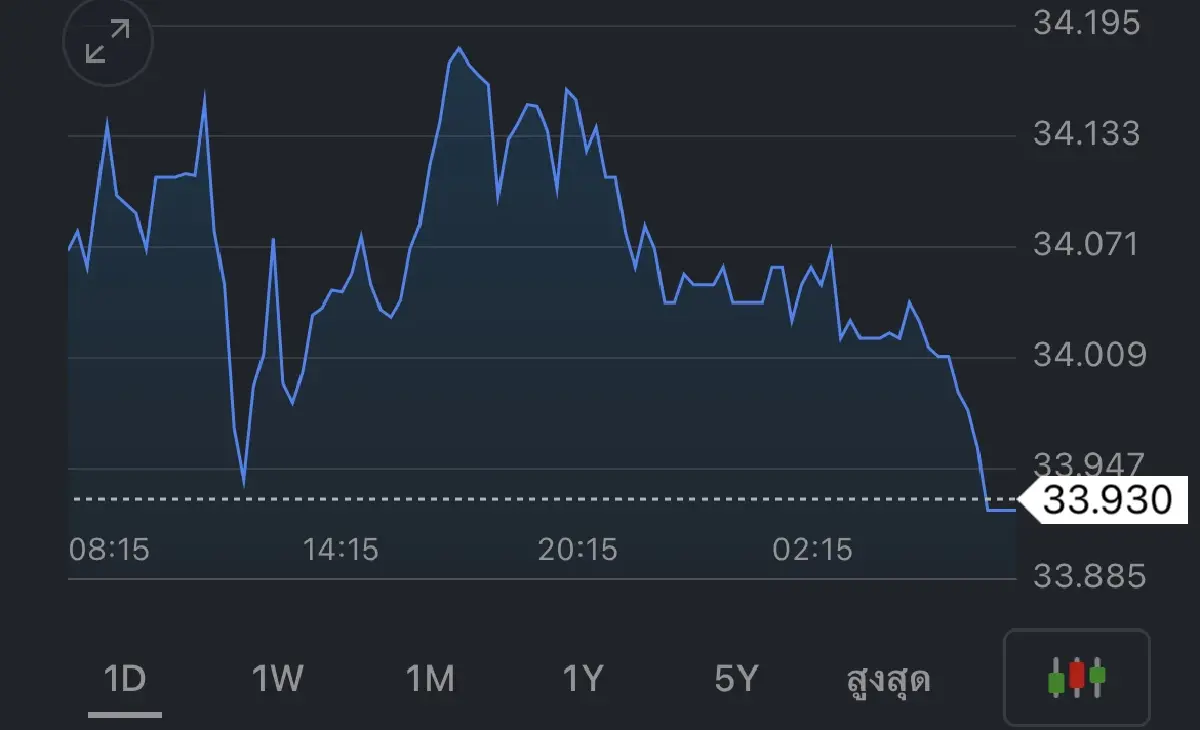Select the 5Y time range tab
Image resolution: width=1200 pixels, height=730 pixels.
point(737,680)
